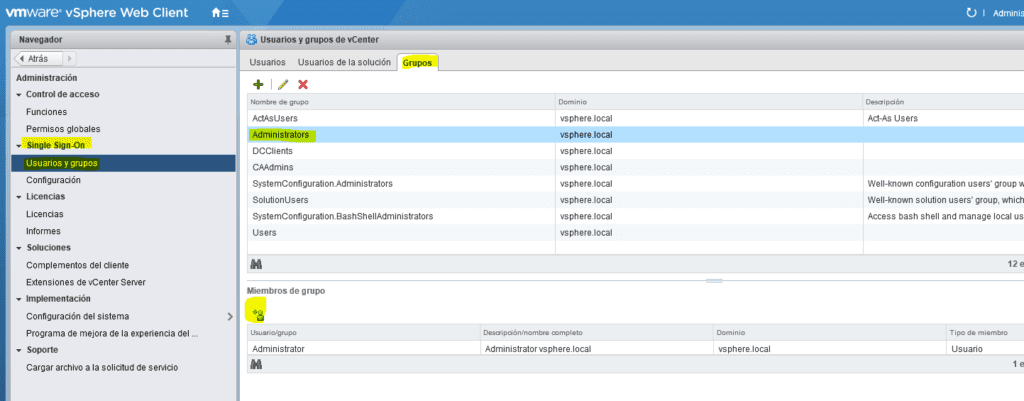Select the Administrators group row
Viewport: 1024px width, 401px height.
pyautogui.click(x=635, y=135)
